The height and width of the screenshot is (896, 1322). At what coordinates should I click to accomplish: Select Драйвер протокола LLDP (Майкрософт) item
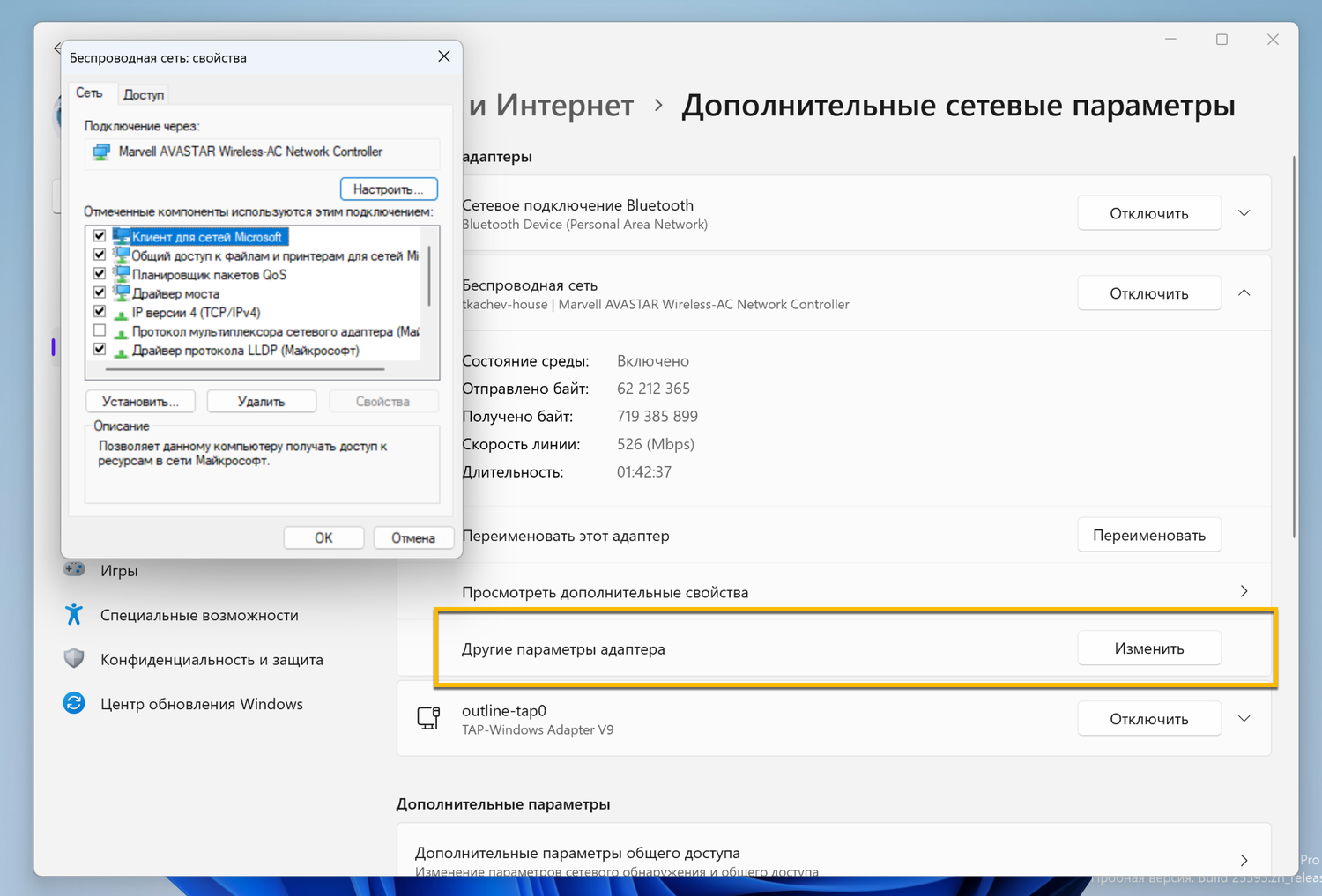pyautogui.click(x=245, y=351)
